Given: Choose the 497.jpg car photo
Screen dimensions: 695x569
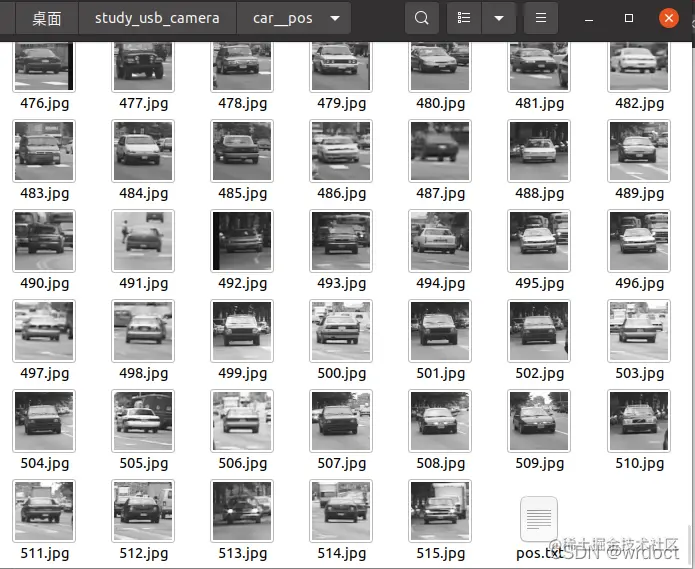Looking at the screenshot, I should tap(44, 331).
